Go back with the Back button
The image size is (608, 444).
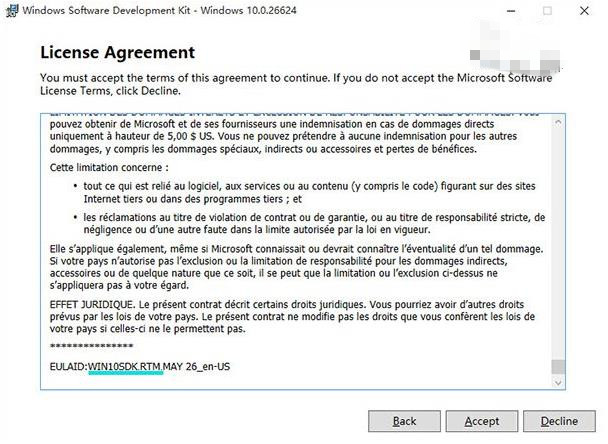point(404,421)
